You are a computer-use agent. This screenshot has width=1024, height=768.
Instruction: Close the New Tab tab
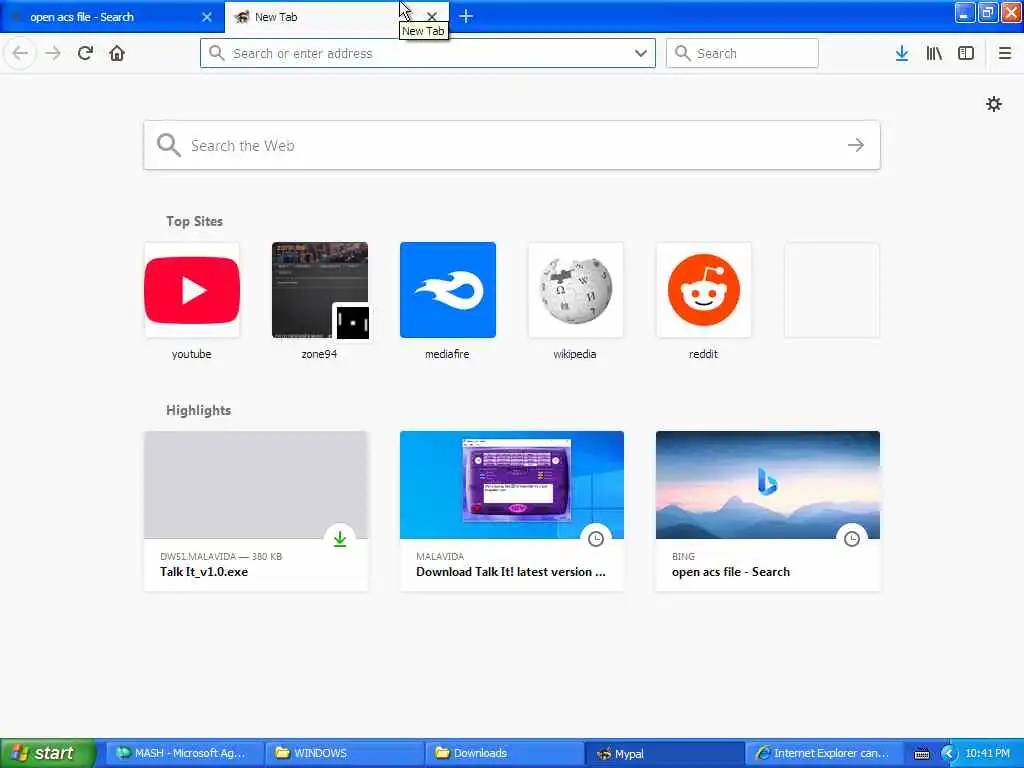[432, 17]
